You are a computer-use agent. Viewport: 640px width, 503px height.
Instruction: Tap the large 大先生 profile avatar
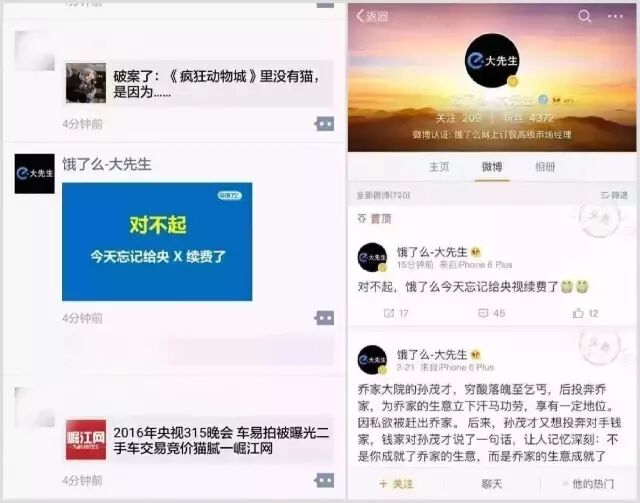point(492,60)
